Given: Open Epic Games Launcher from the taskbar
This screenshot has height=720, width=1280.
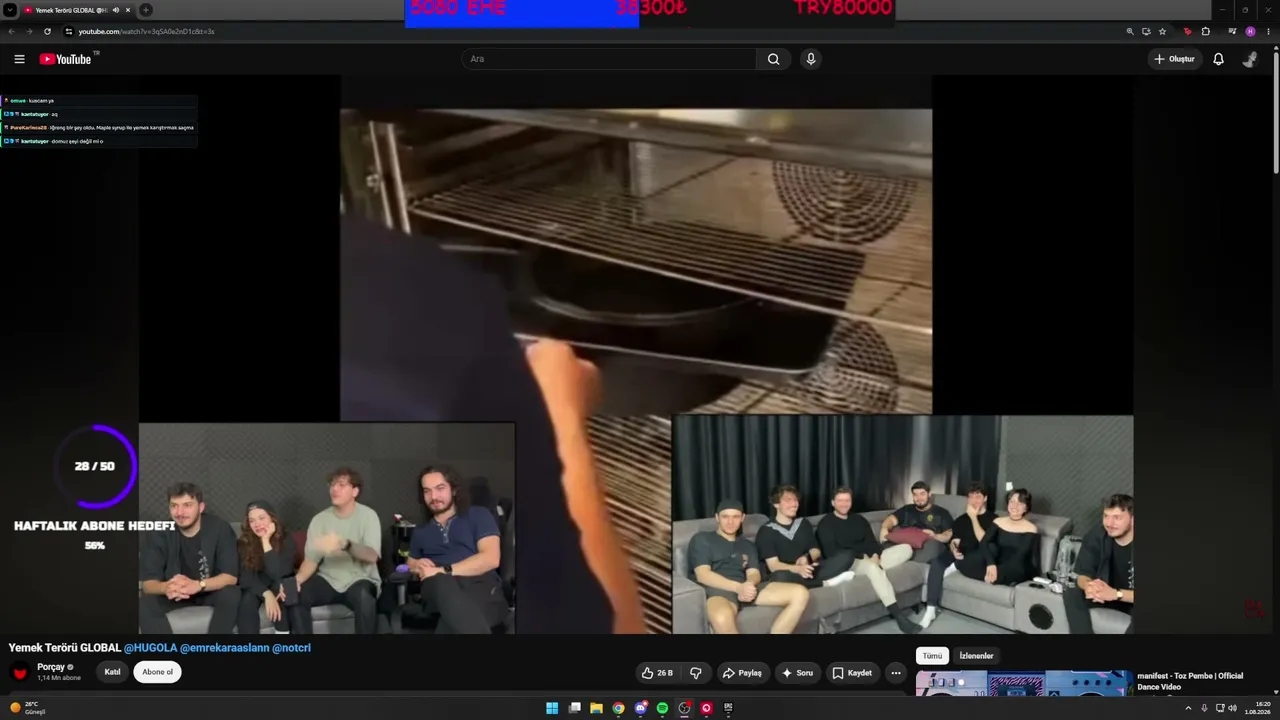Looking at the screenshot, I should pyautogui.click(x=728, y=708).
